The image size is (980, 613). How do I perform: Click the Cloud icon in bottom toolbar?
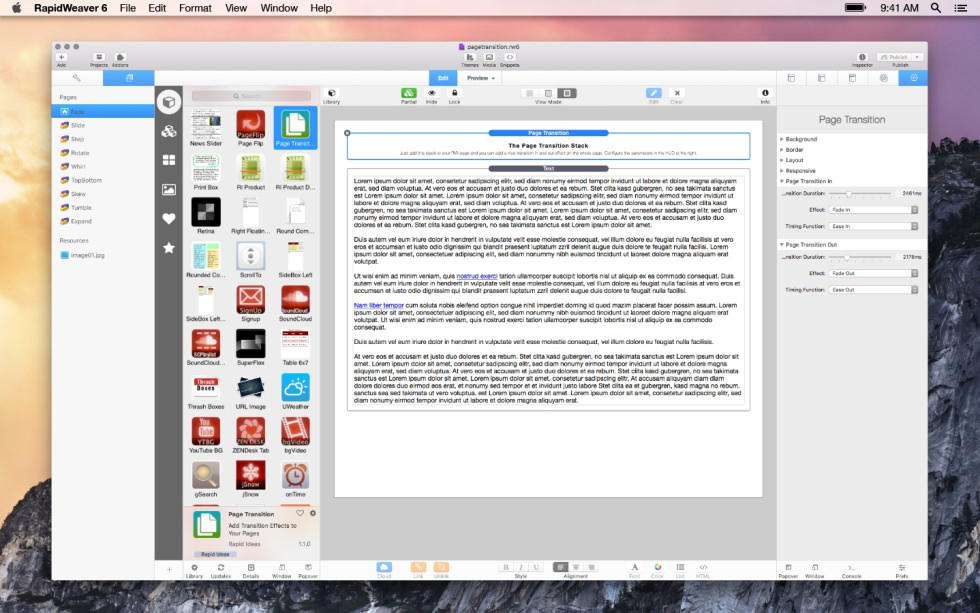coord(384,567)
